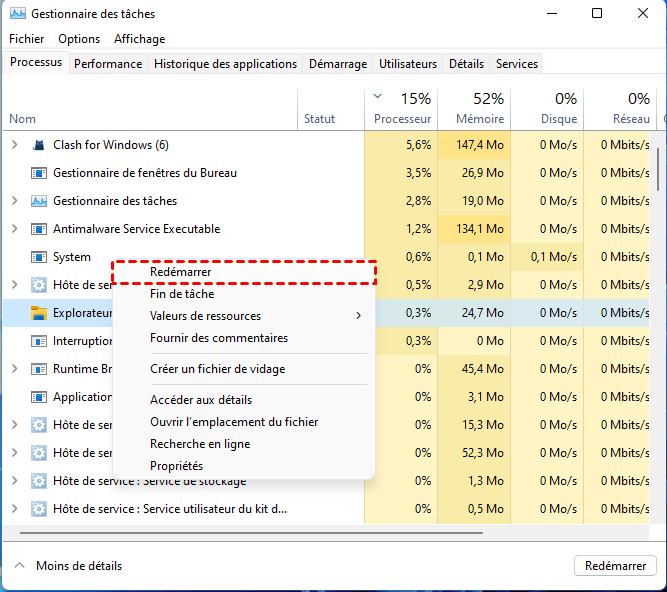Switch to the Détails tab
This screenshot has width=667, height=592.
pos(466,64)
